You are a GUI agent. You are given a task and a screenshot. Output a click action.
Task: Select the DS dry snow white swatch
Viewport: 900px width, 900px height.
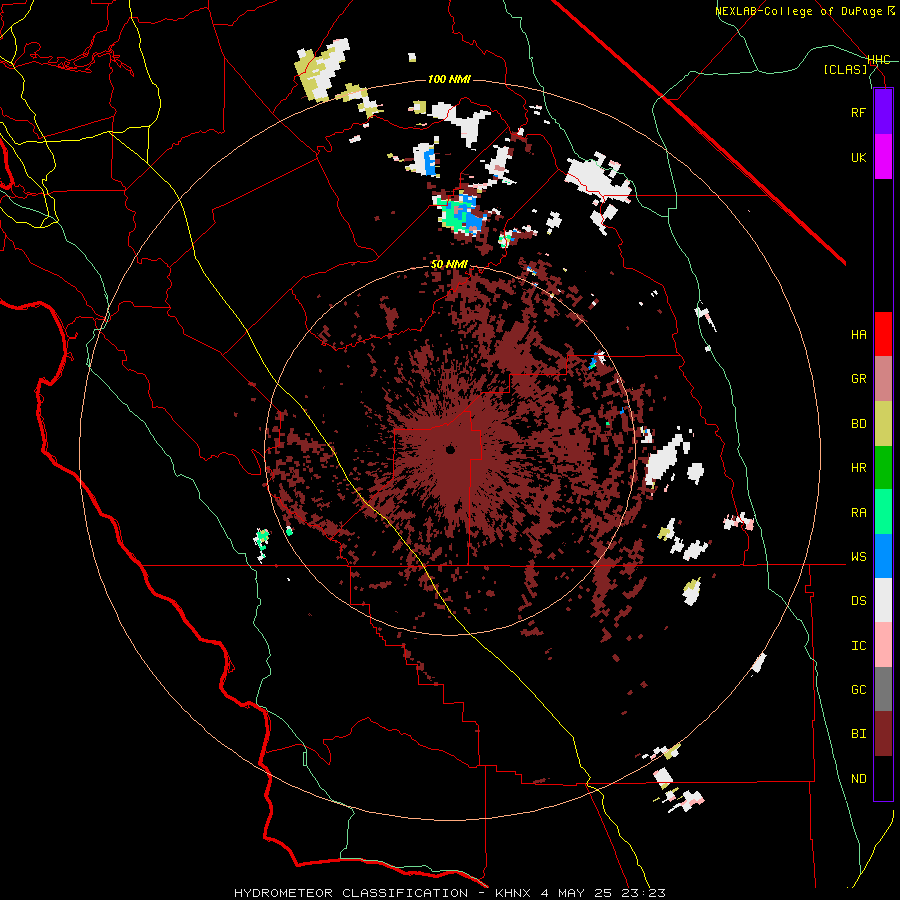coord(883,600)
